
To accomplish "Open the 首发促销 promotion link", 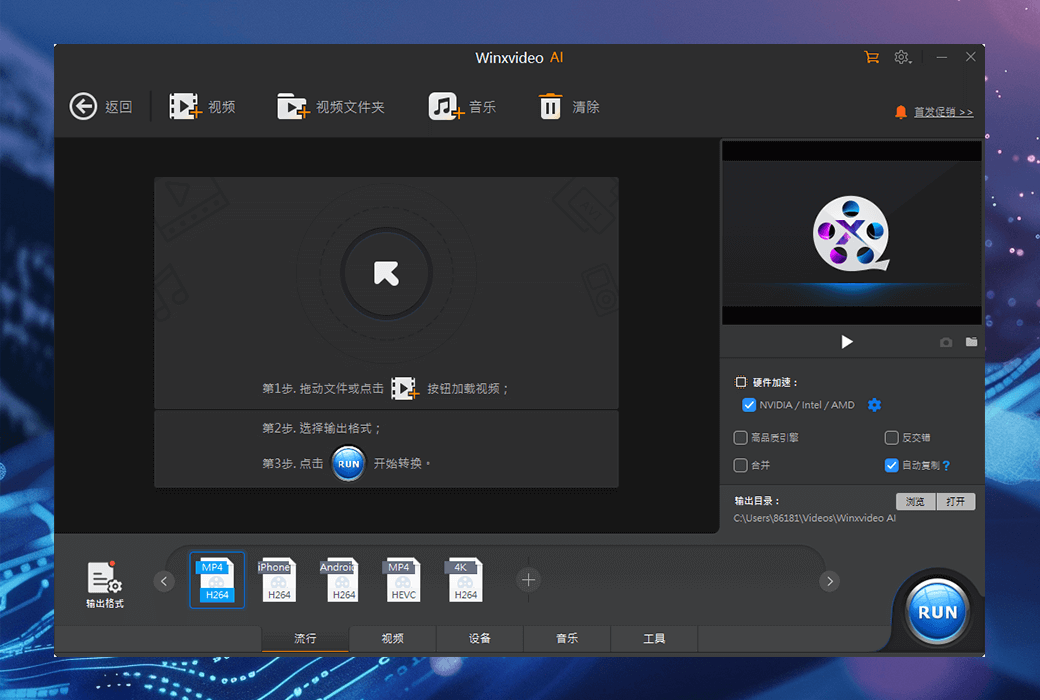I will tap(943, 112).
